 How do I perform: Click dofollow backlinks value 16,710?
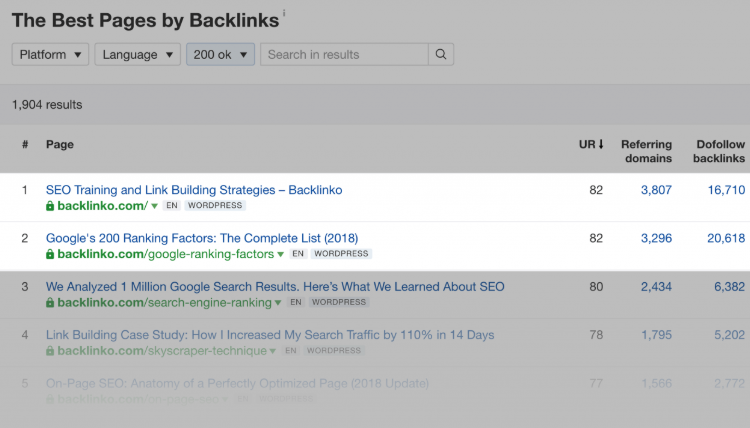point(726,190)
